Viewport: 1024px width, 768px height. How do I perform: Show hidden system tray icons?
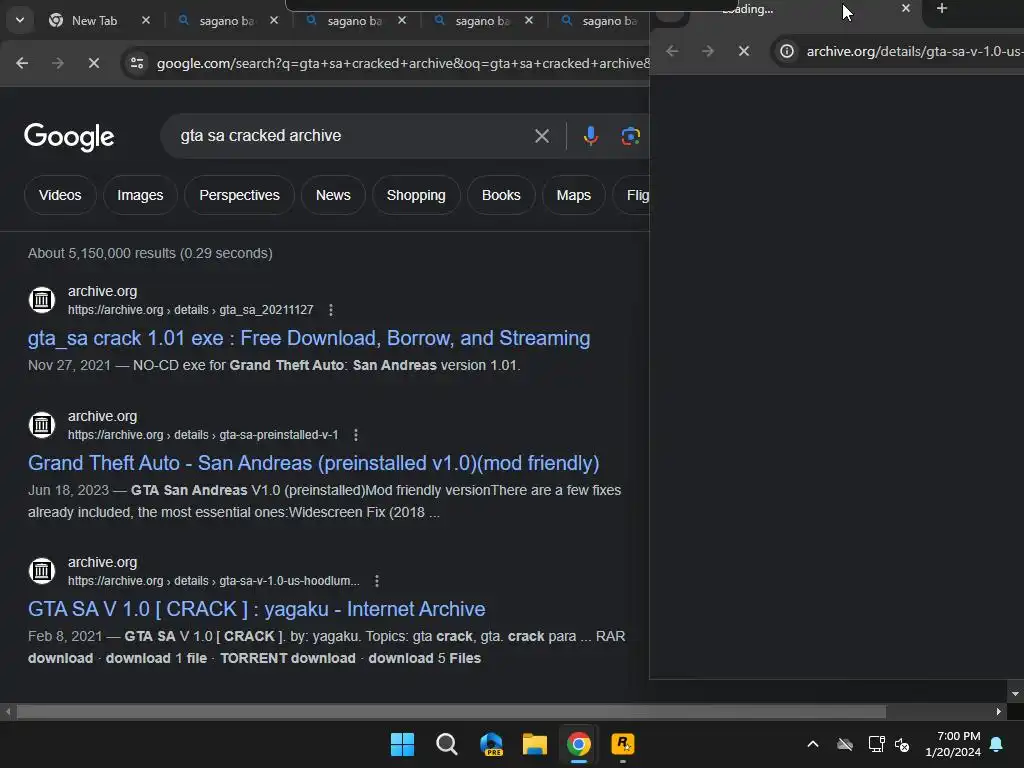[813, 744]
